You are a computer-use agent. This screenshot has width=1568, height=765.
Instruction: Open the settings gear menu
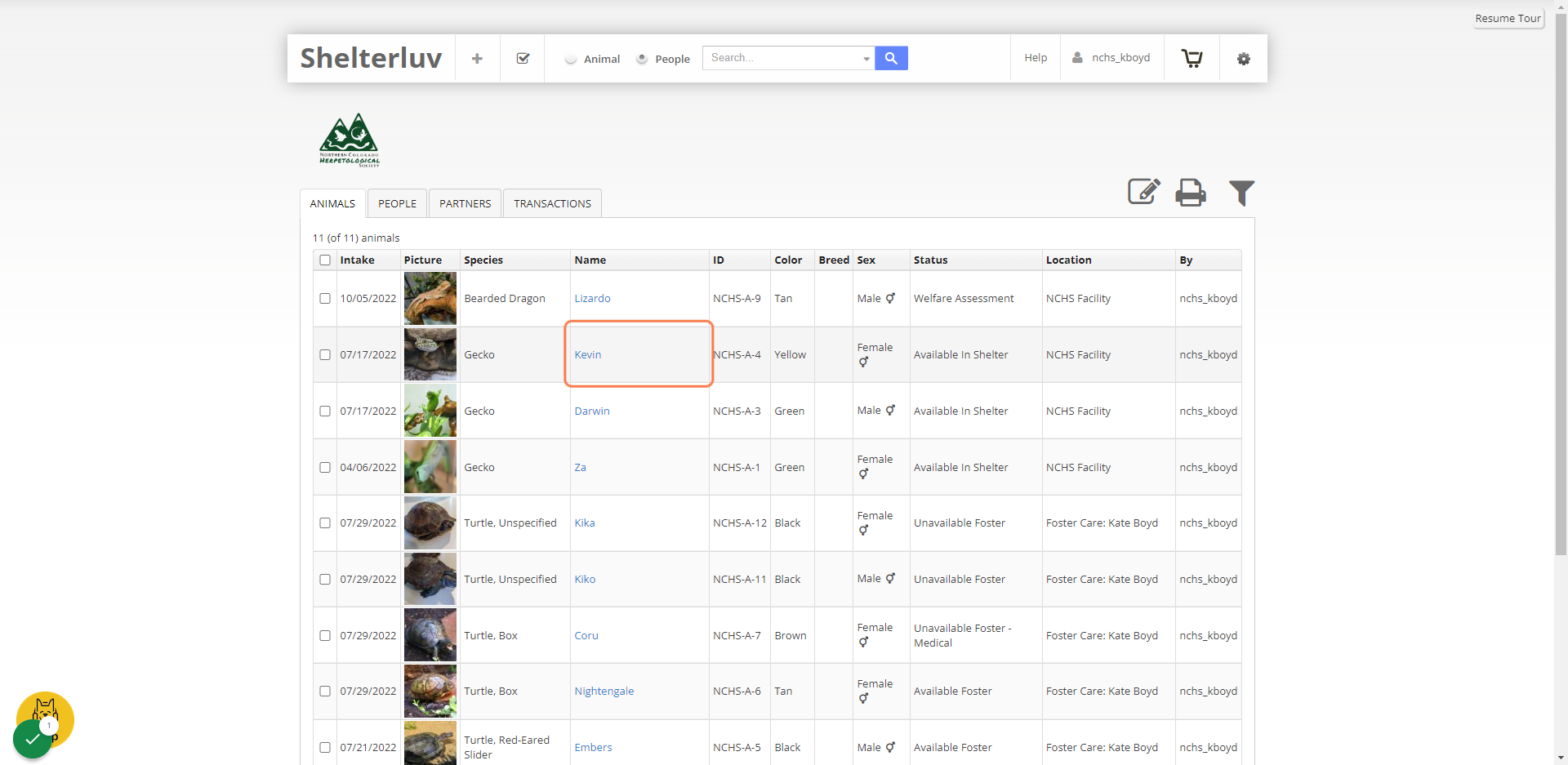click(1244, 59)
